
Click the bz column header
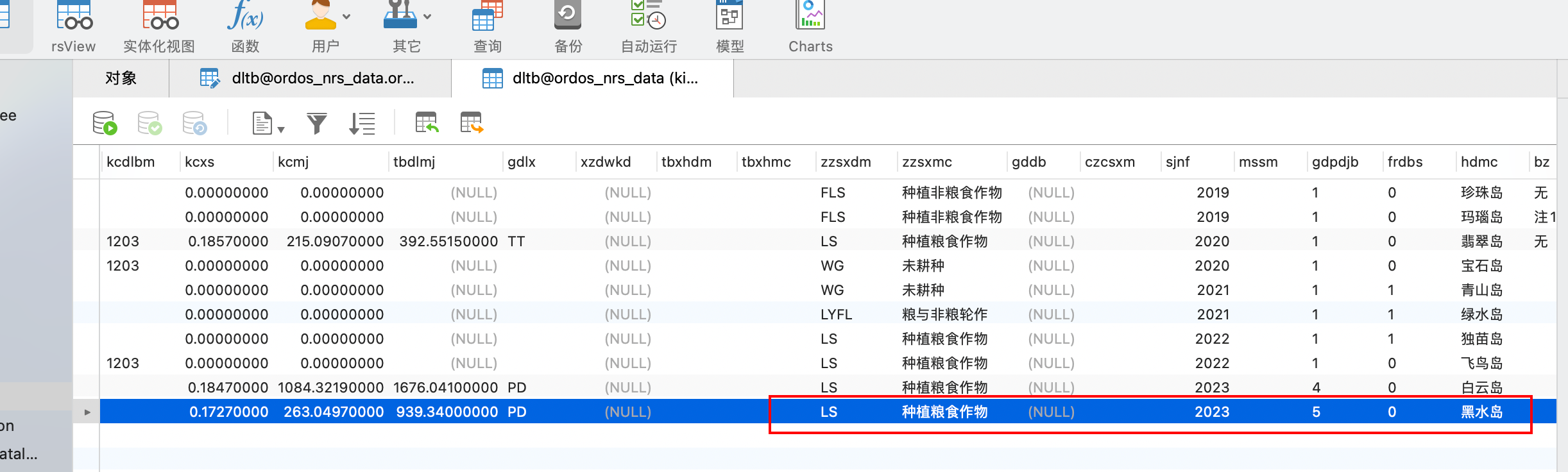click(x=1542, y=162)
